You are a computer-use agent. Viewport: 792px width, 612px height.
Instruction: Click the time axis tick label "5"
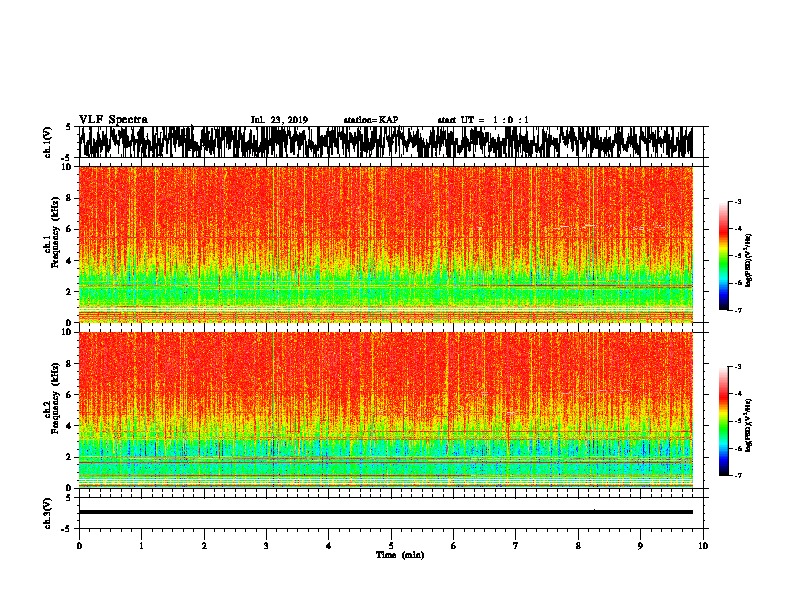point(391,546)
